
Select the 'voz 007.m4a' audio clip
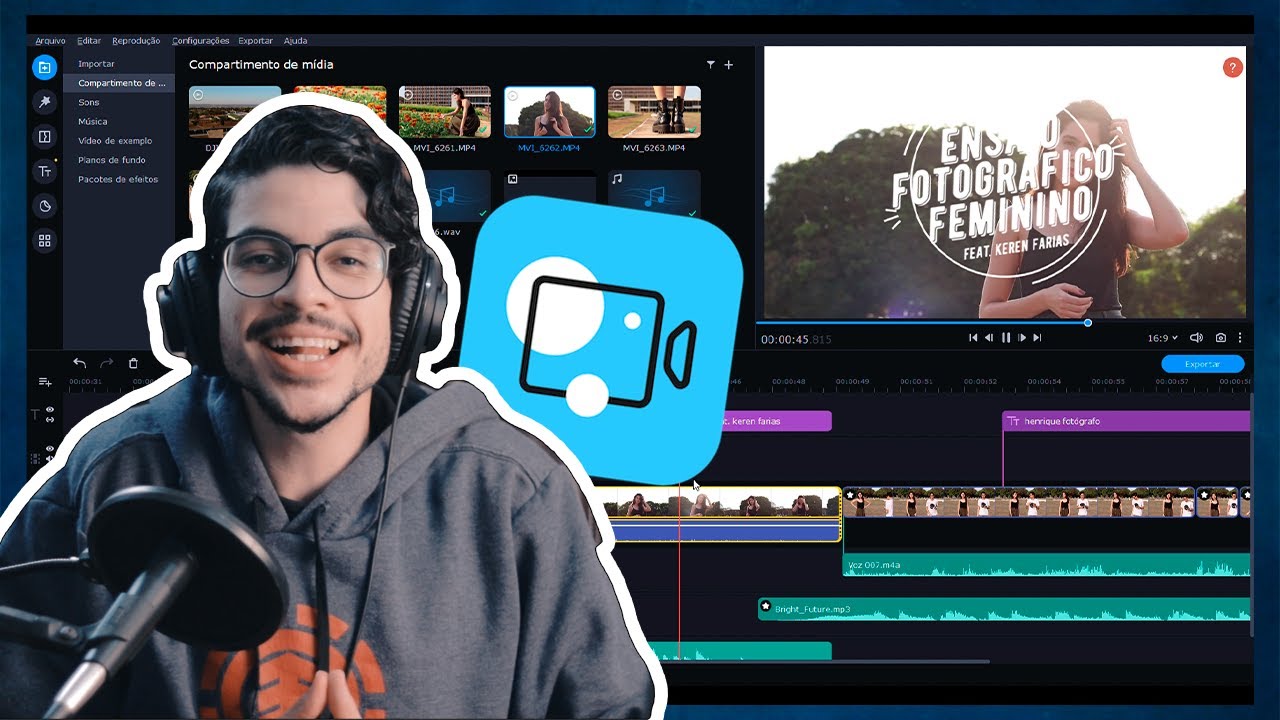pyautogui.click(x=1047, y=565)
